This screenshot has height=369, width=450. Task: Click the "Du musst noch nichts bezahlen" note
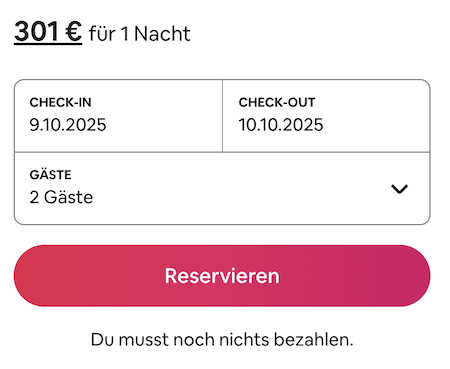coord(222,340)
